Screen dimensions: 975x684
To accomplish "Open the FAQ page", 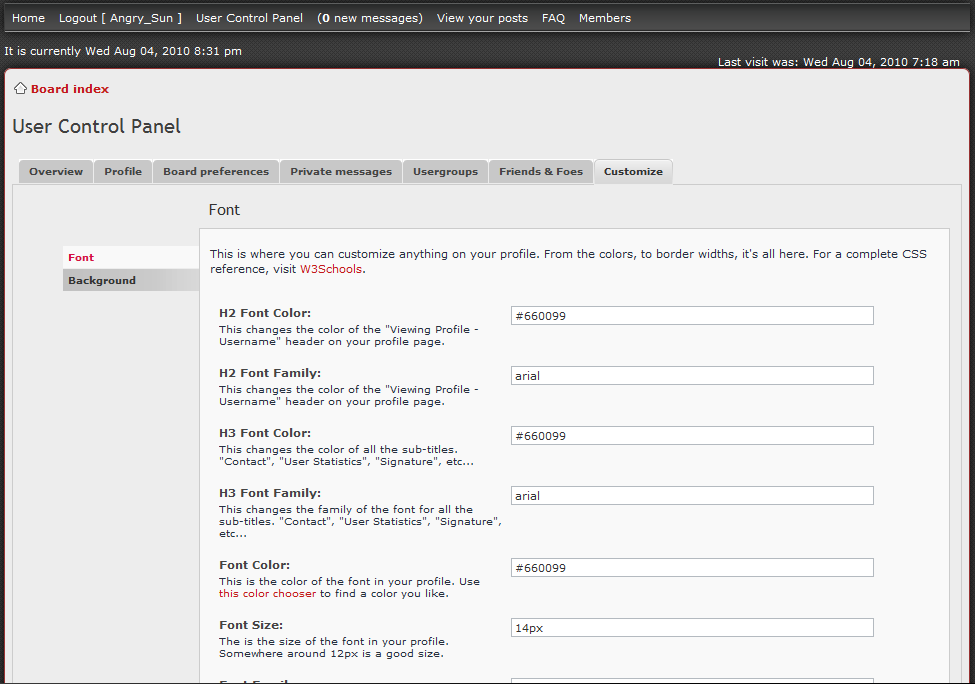I will coord(553,18).
